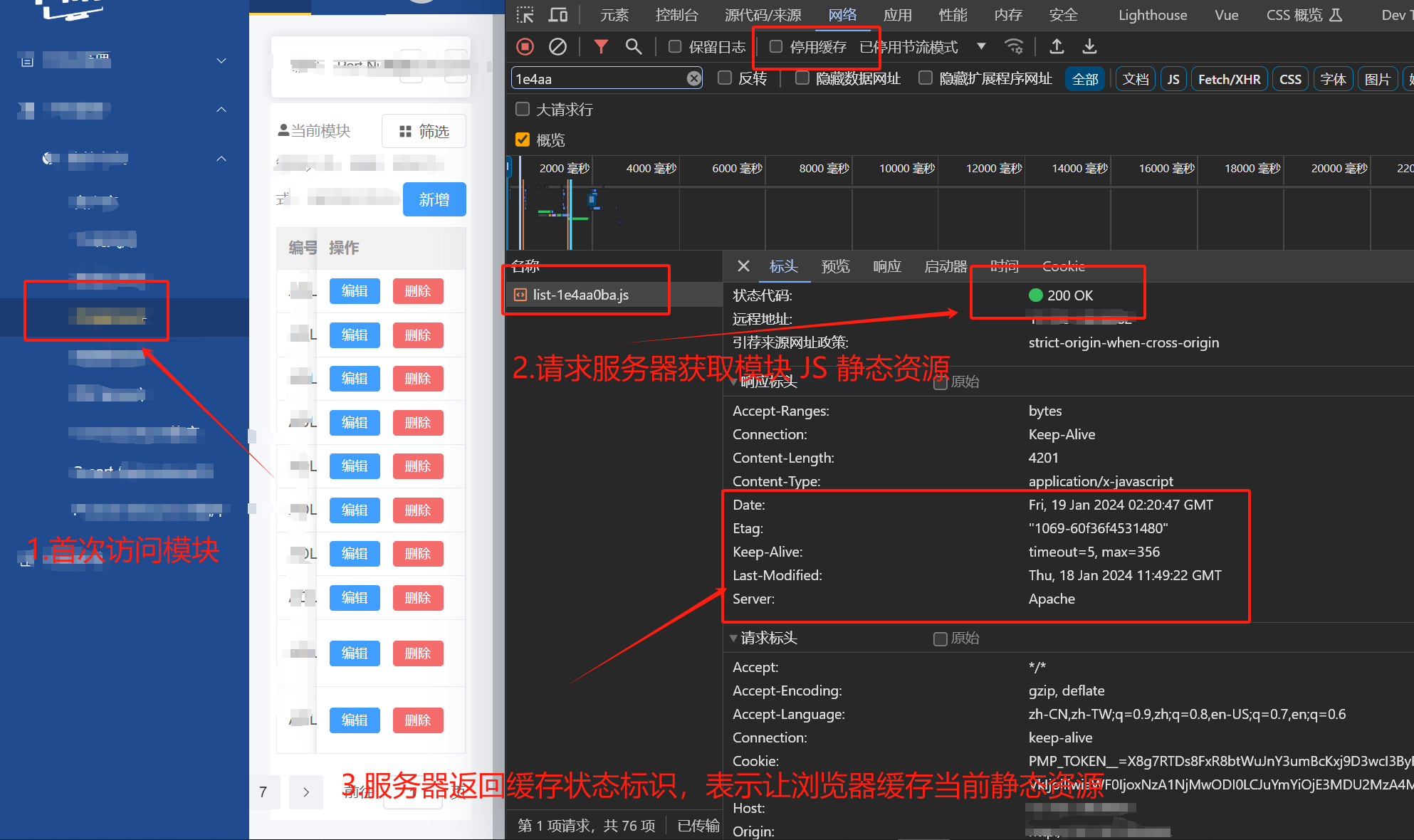Open network search magnifier
Viewport: 1414px width, 840px height.
(x=633, y=47)
